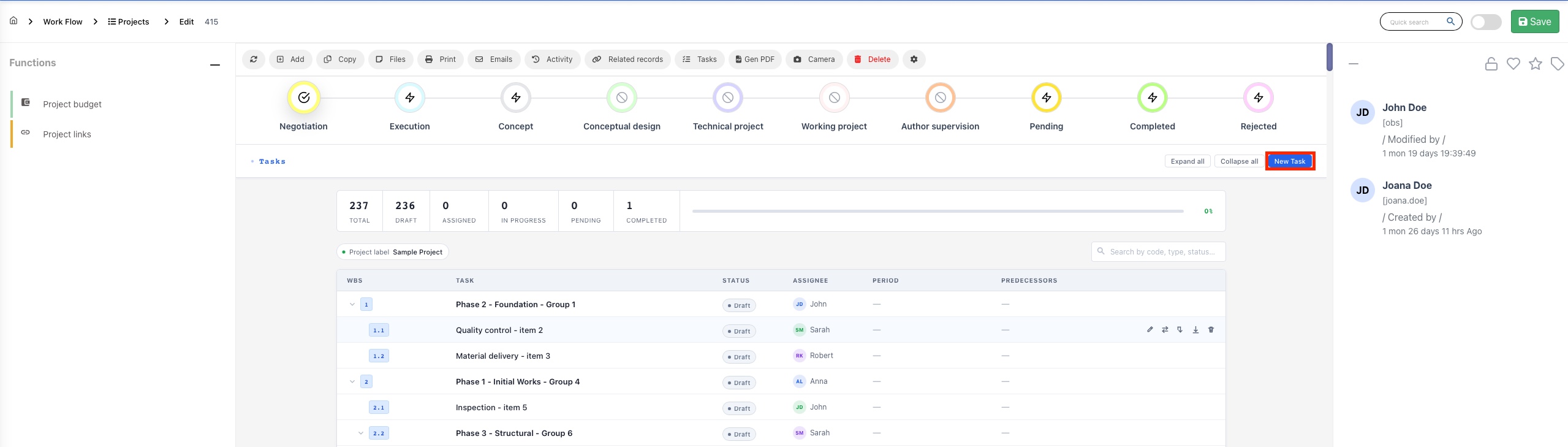This screenshot has width=1568, height=447.
Task: Go to home via breadcrumb house icon
Action: click(13, 21)
